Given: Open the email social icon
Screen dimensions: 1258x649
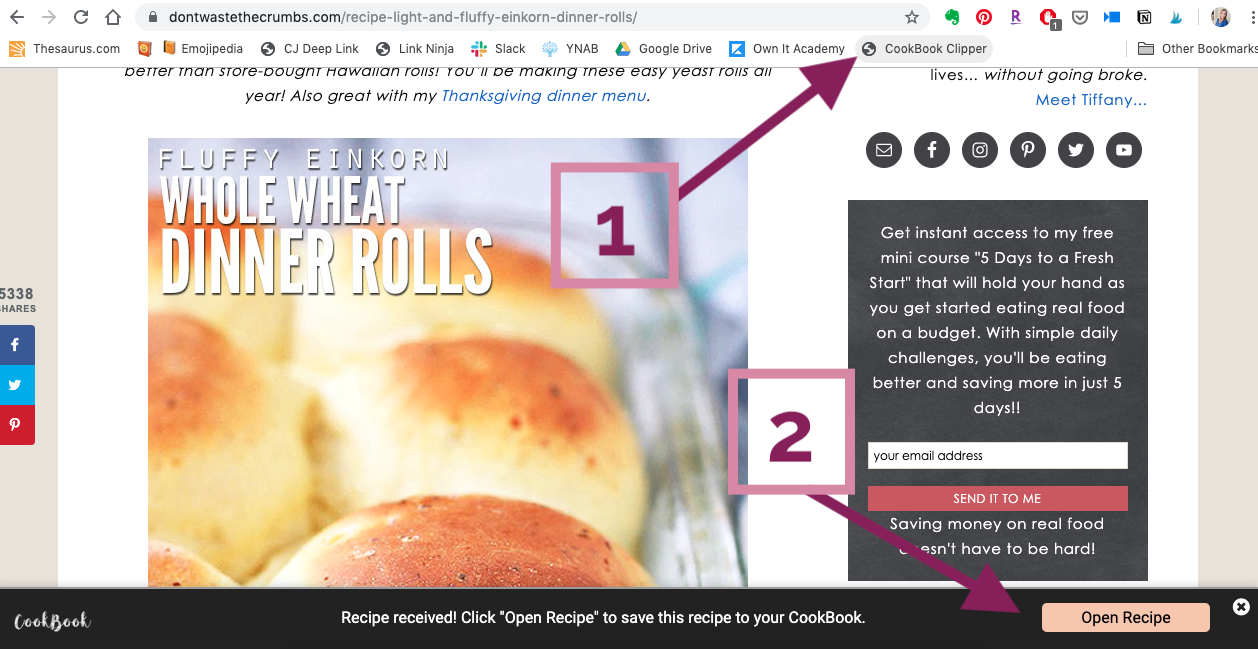Looking at the screenshot, I should coord(884,150).
